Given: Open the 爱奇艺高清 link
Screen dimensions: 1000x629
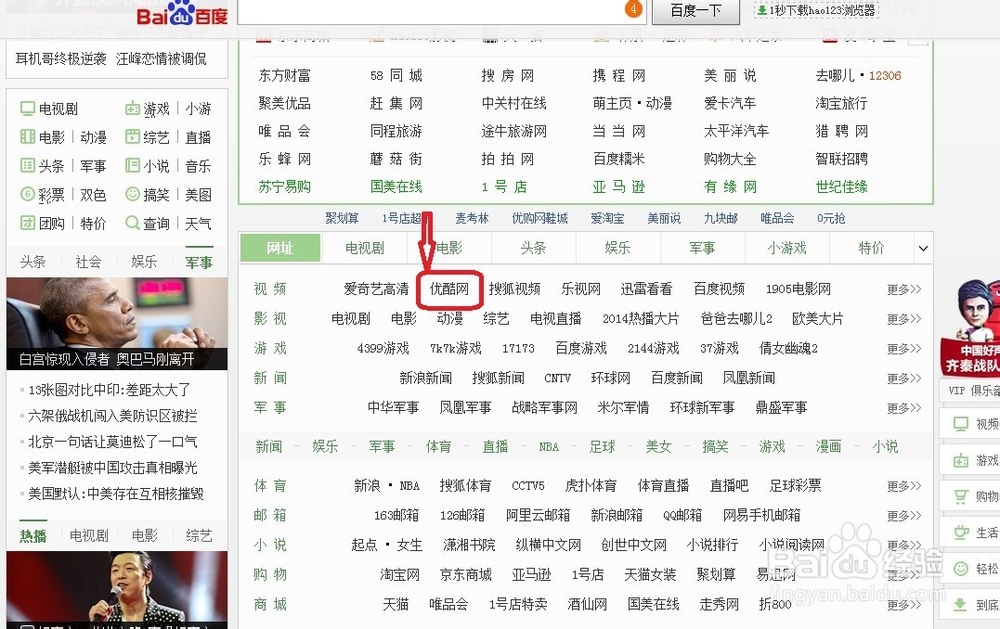Looking at the screenshot, I should click(376, 289).
